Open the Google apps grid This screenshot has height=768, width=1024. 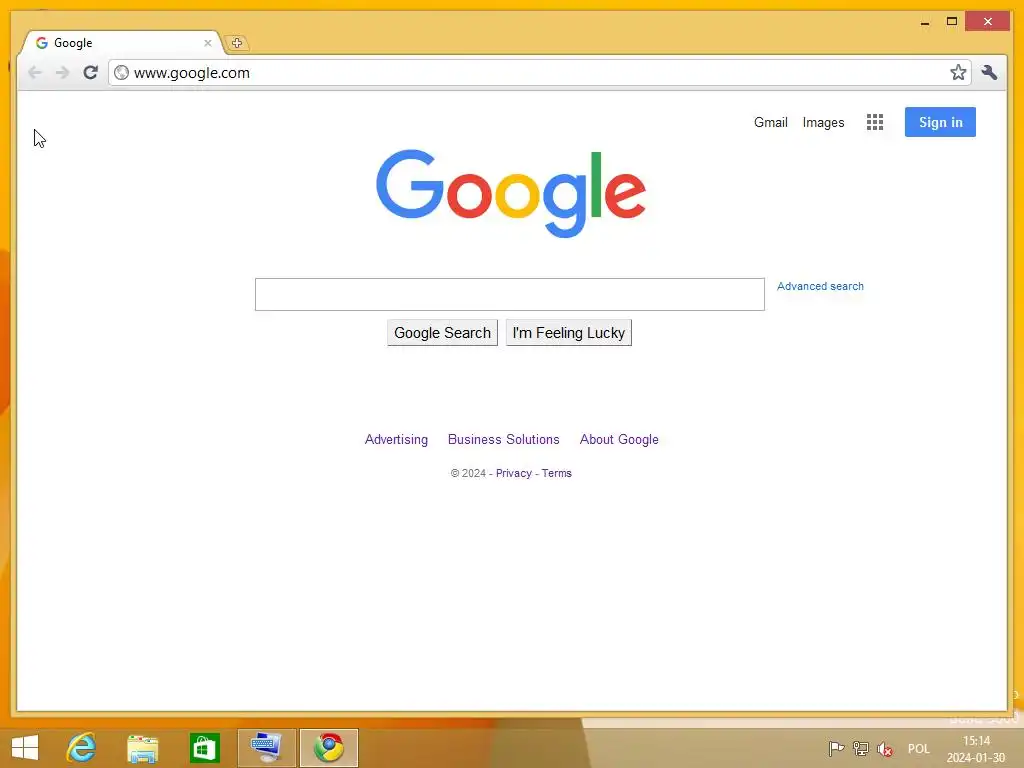875,122
